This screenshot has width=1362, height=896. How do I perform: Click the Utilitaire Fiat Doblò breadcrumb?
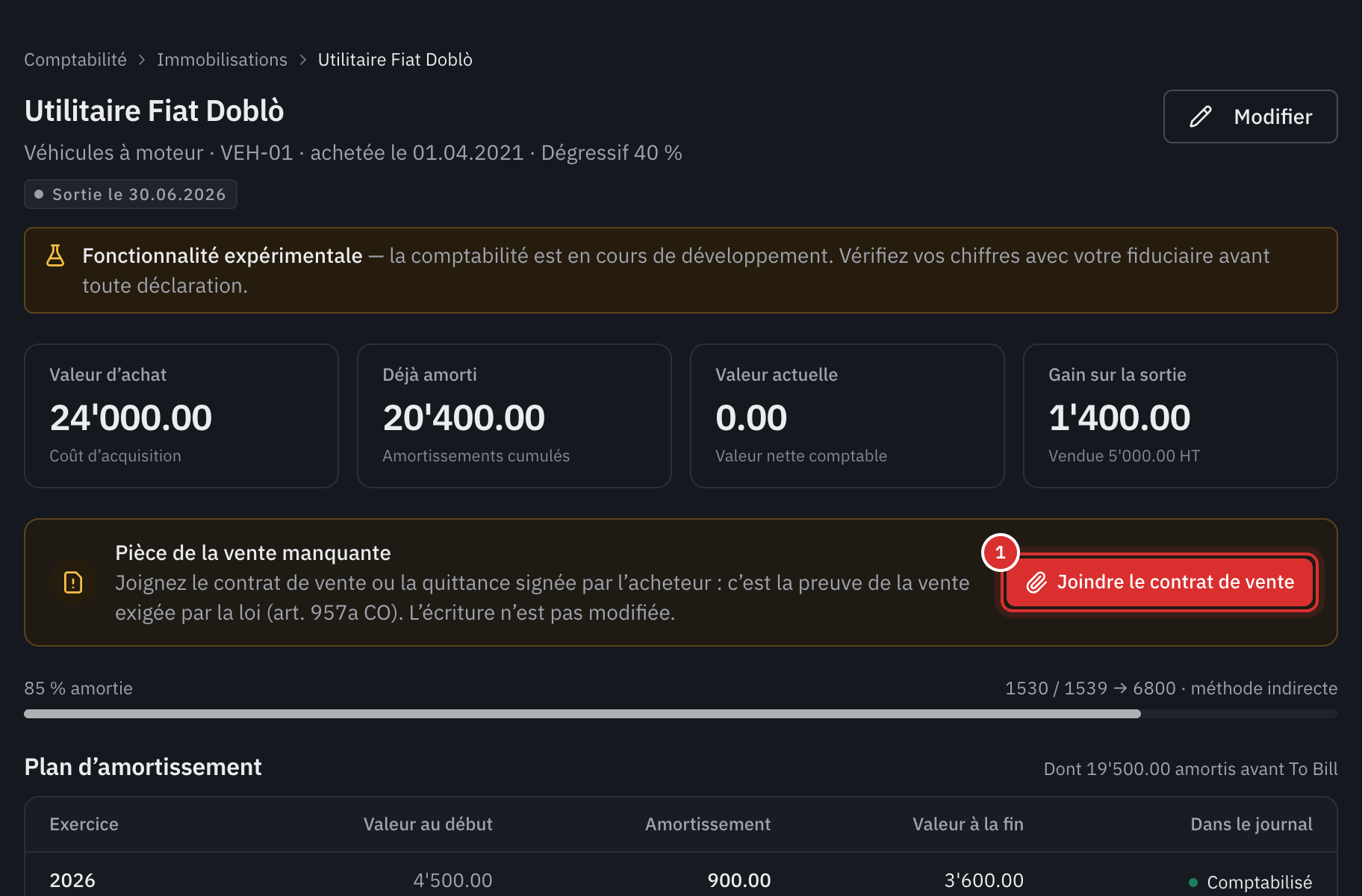[395, 60]
